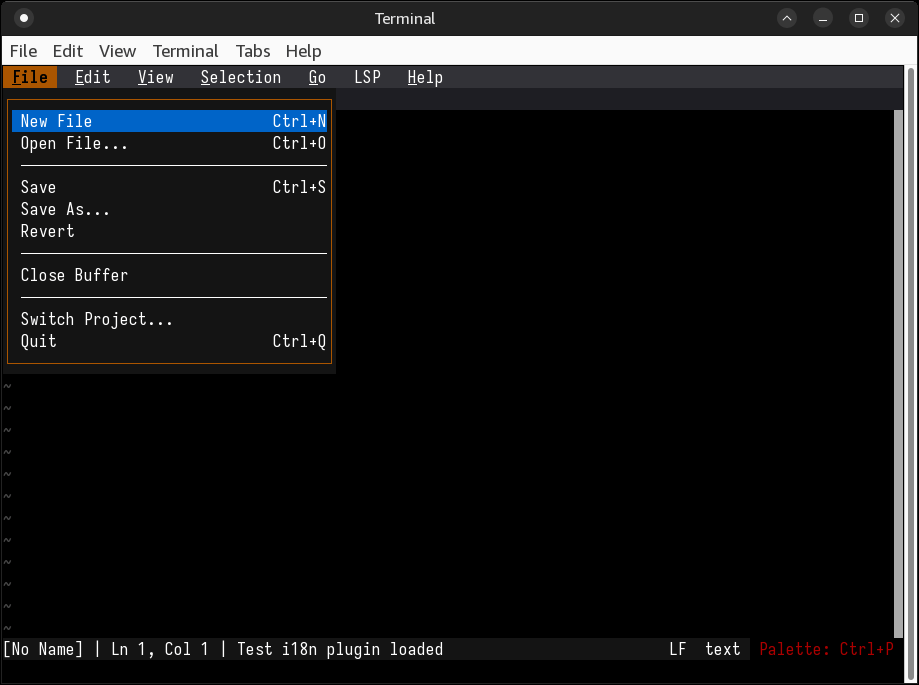Click the terminal window menu icon in title bar
The height and width of the screenshot is (685, 919).
tap(24, 18)
